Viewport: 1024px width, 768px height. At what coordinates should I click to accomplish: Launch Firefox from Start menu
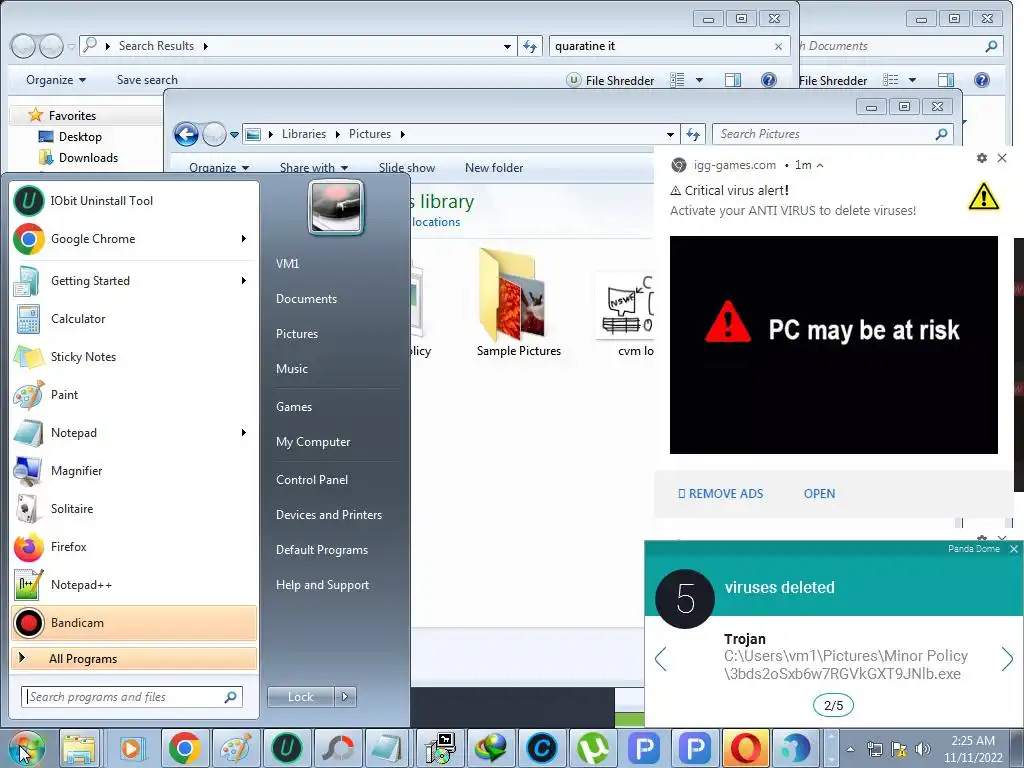(x=134, y=547)
